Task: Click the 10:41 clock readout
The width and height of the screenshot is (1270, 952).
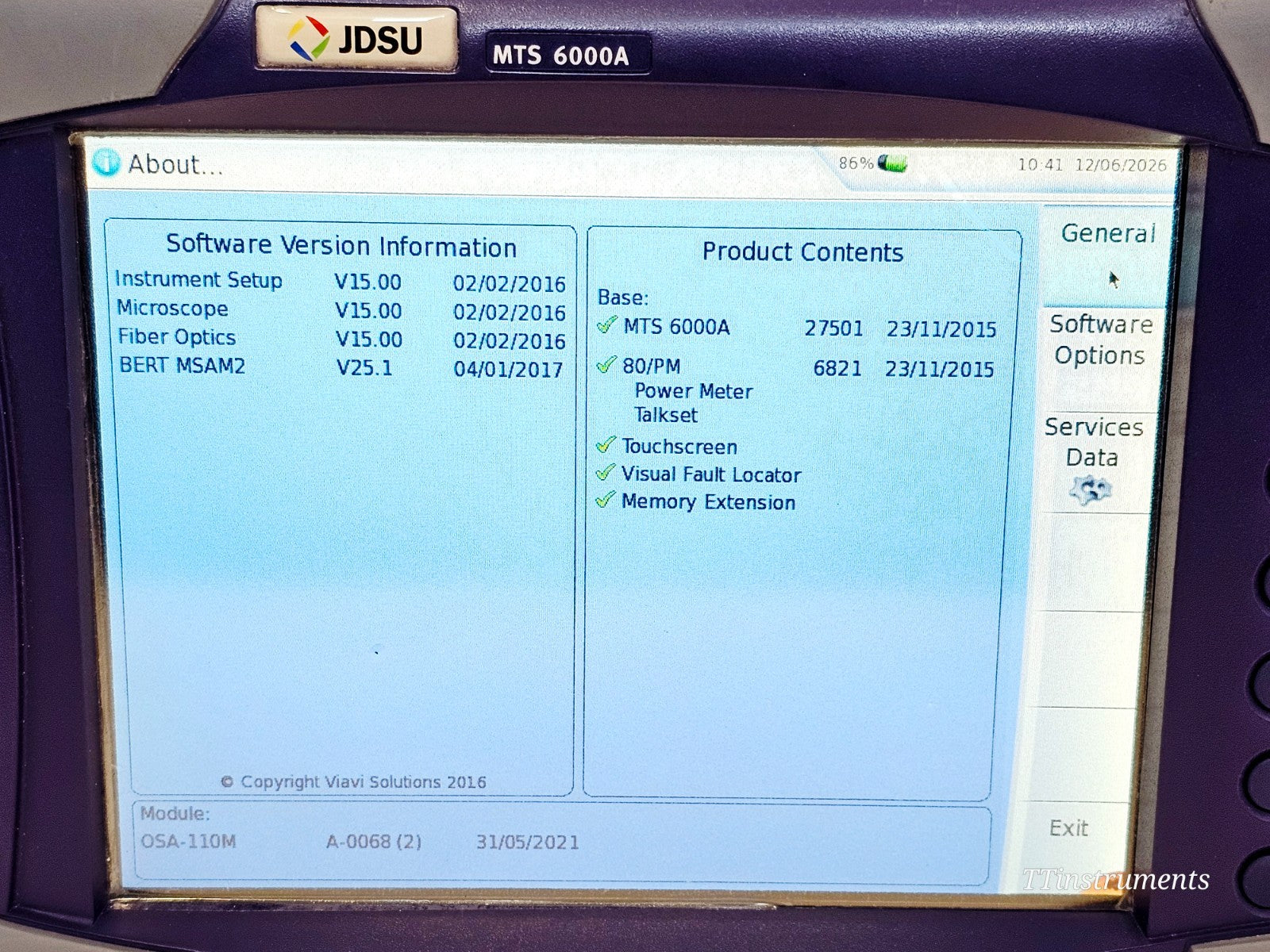Action: click(x=1040, y=165)
